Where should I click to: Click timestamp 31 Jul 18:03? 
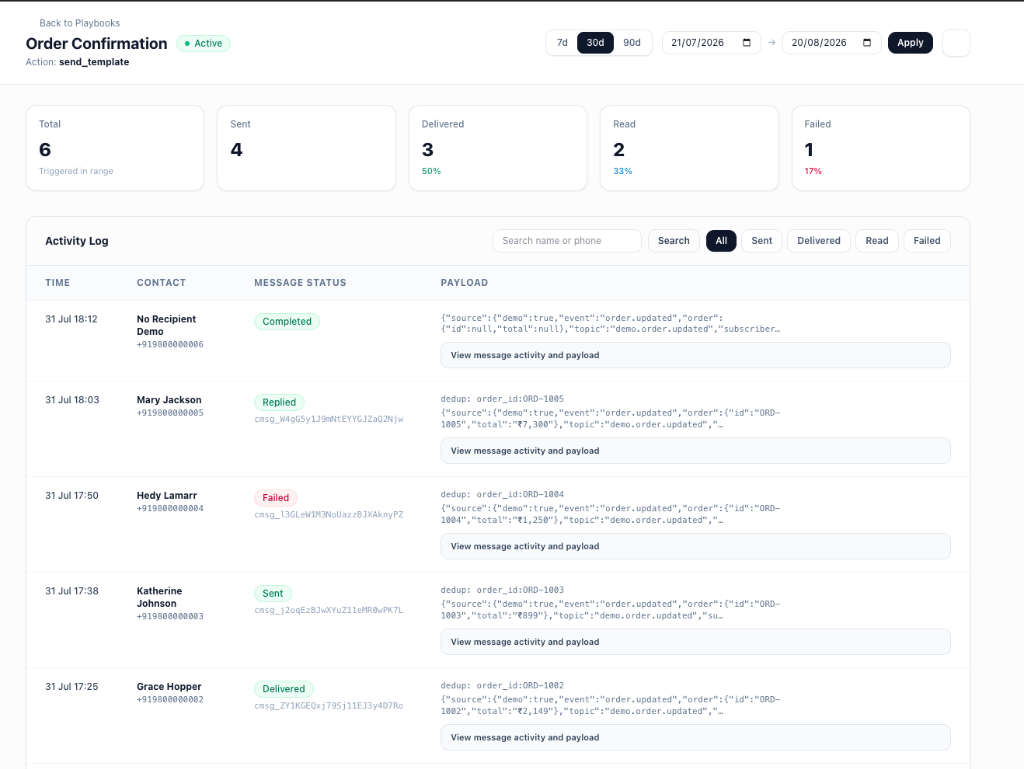(x=72, y=400)
